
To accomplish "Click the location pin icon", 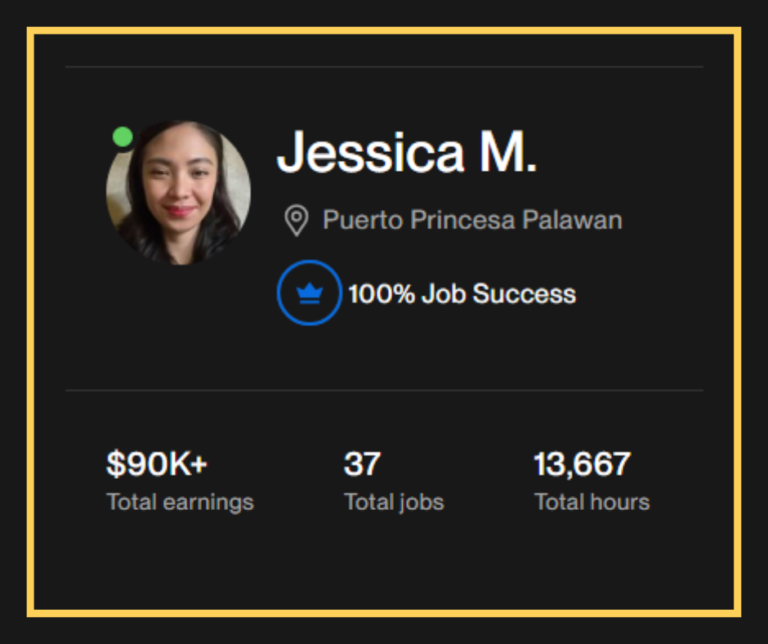I will [296, 221].
